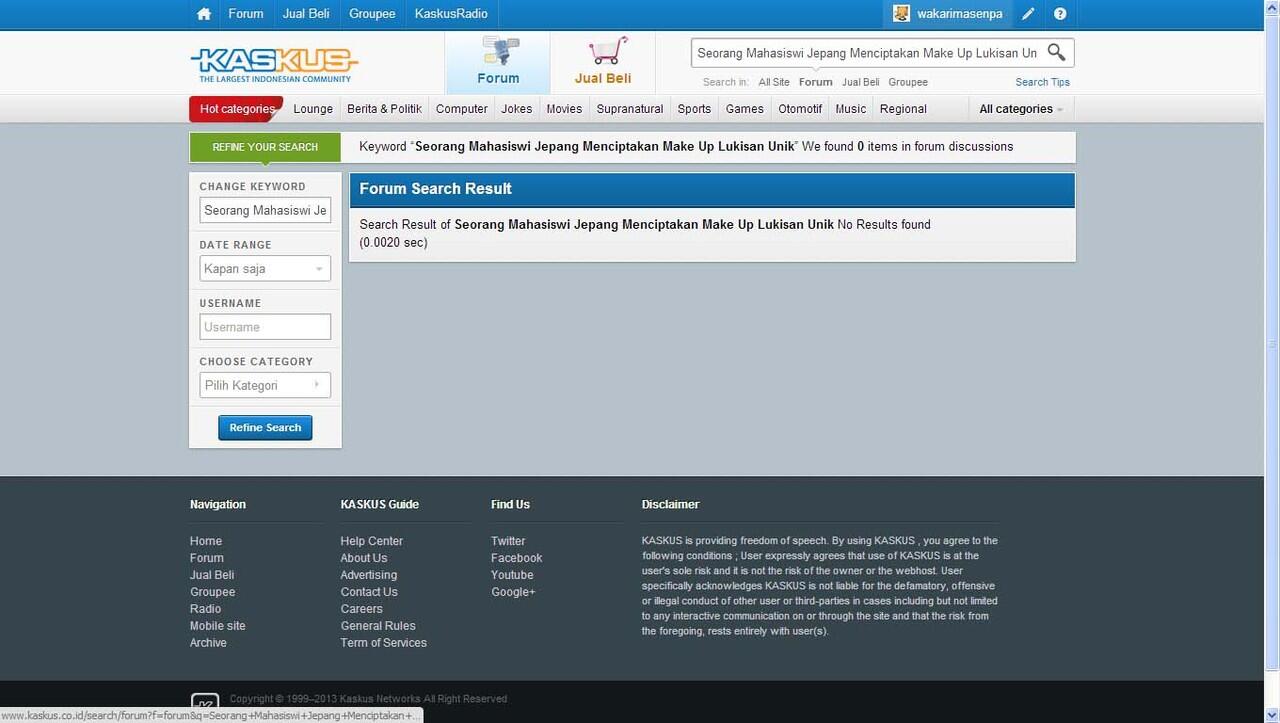Open the Kapan saja date range dropdown
Screen dimensions: 1280x723
coord(265,268)
